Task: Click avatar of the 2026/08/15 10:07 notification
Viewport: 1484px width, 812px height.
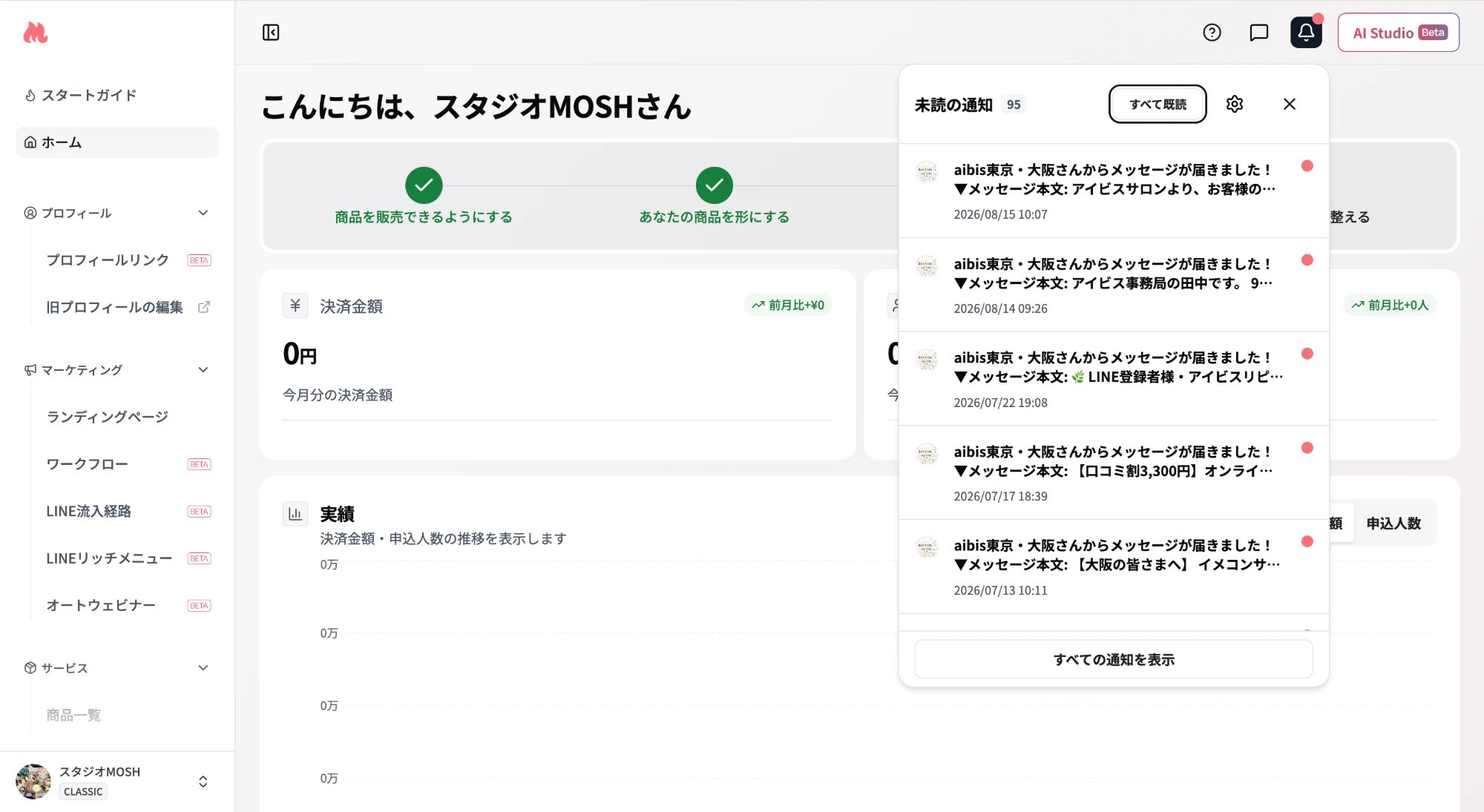Action: coord(927,172)
